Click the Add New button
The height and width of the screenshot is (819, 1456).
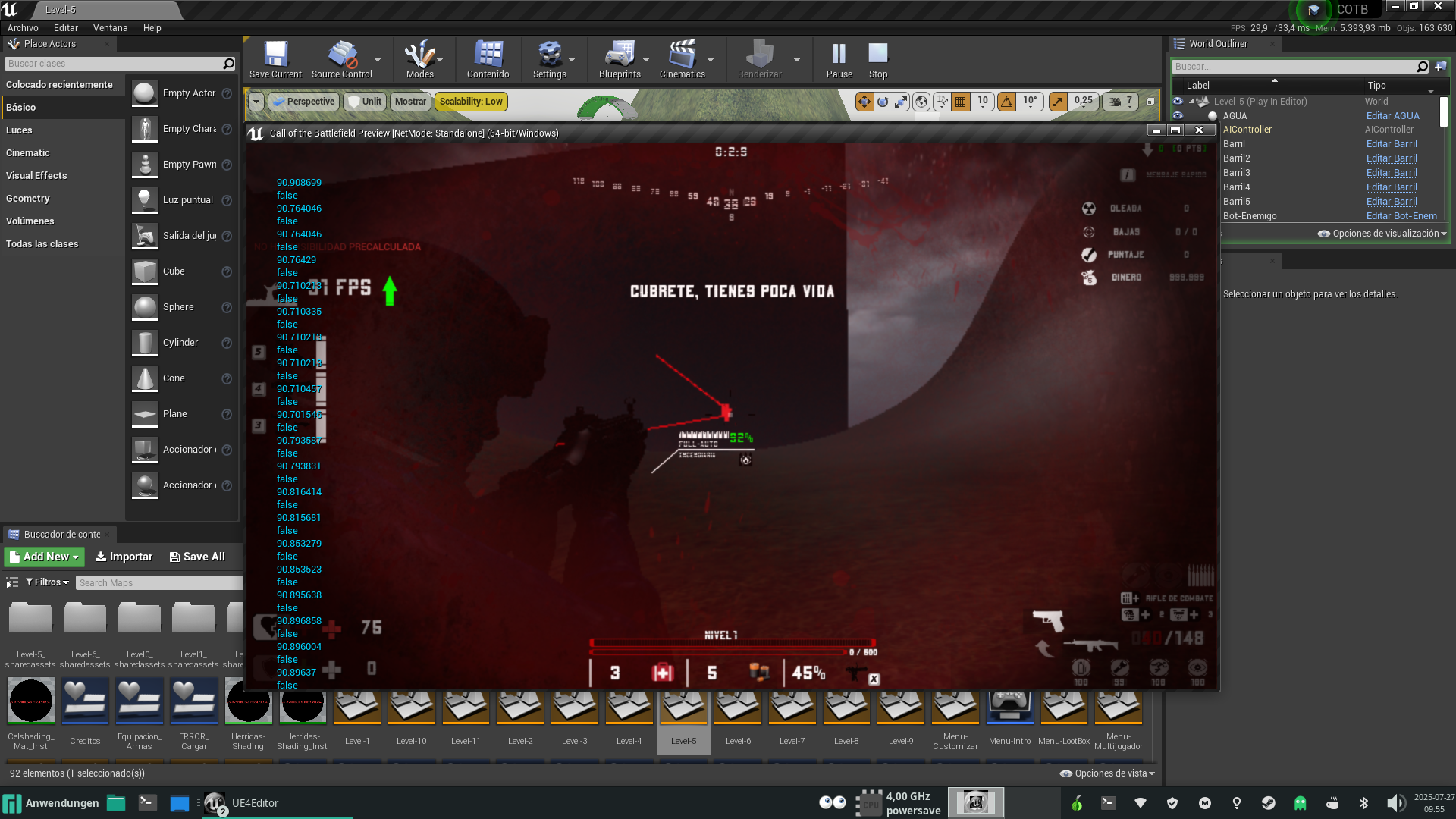coord(45,557)
